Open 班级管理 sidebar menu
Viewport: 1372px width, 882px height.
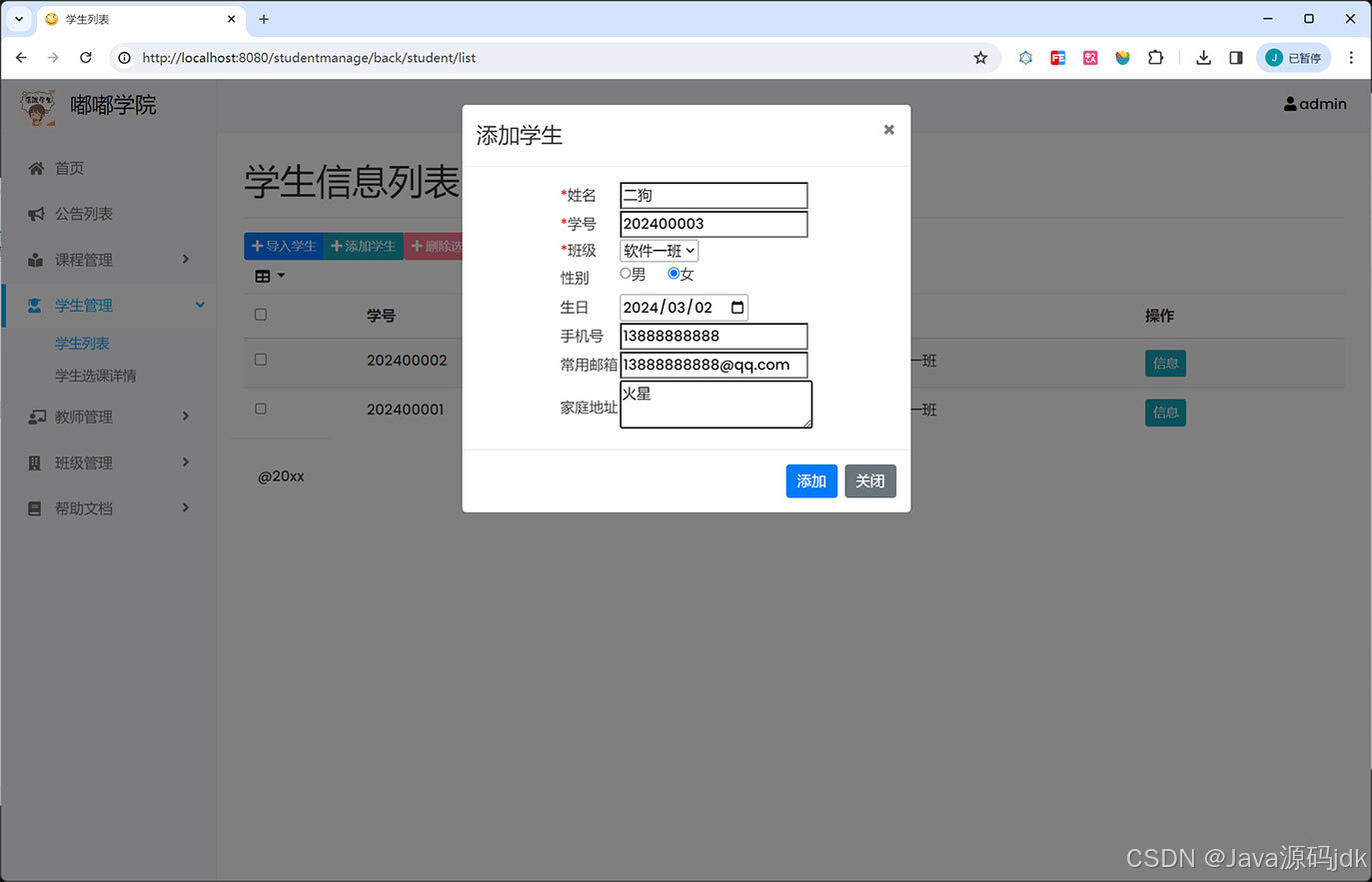point(84,462)
